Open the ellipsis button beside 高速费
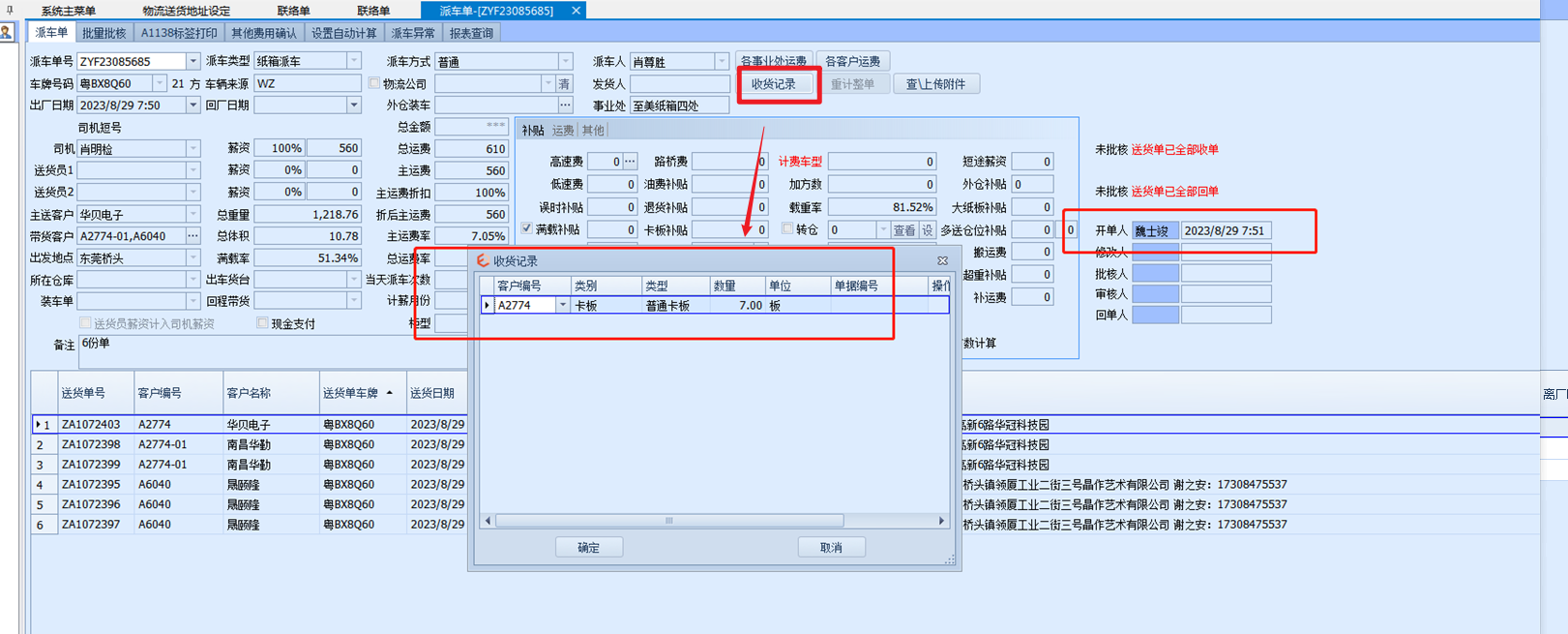Image resolution: width=1568 pixels, height=634 pixels. point(630,162)
